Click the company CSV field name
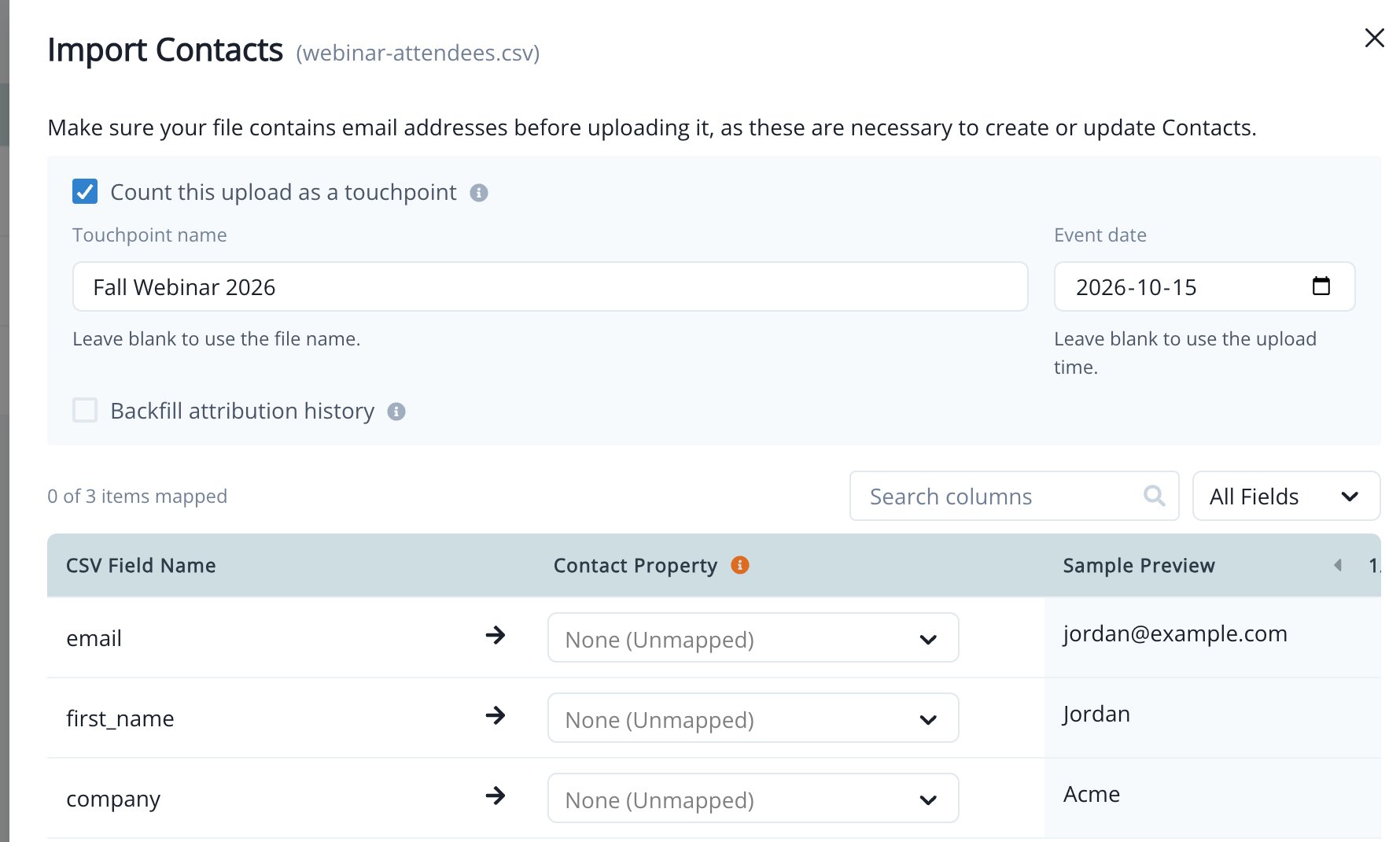1400x842 pixels. pos(113,800)
